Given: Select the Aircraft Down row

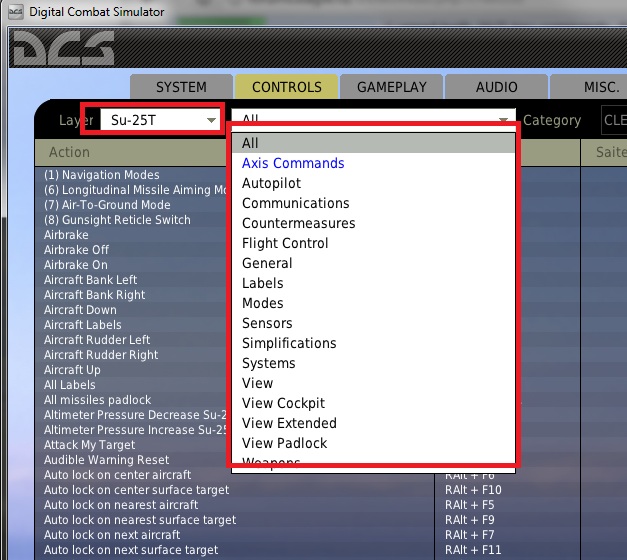Looking at the screenshot, I should [x=80, y=310].
